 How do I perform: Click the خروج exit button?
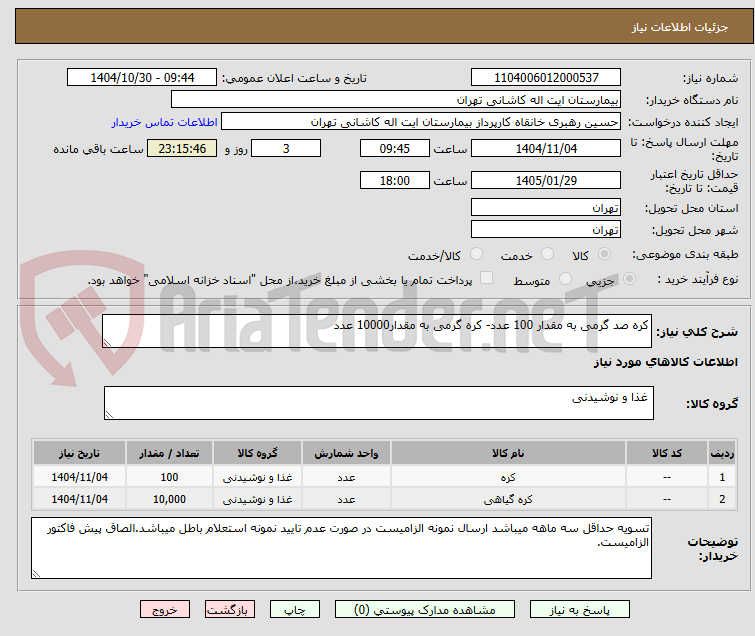pos(165,610)
